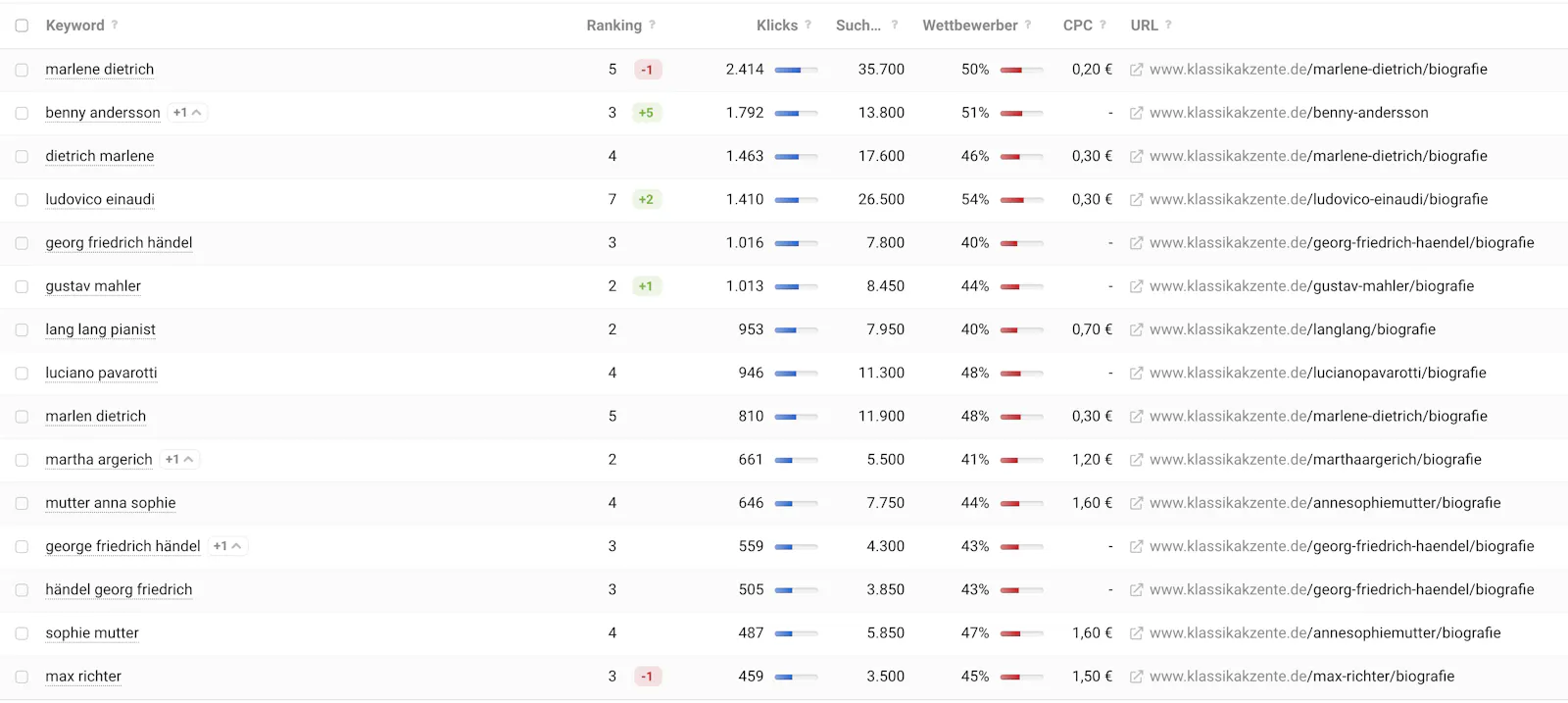Check the luciano pavarotti row checkbox
The width and height of the screenshot is (1568, 703).
point(22,374)
